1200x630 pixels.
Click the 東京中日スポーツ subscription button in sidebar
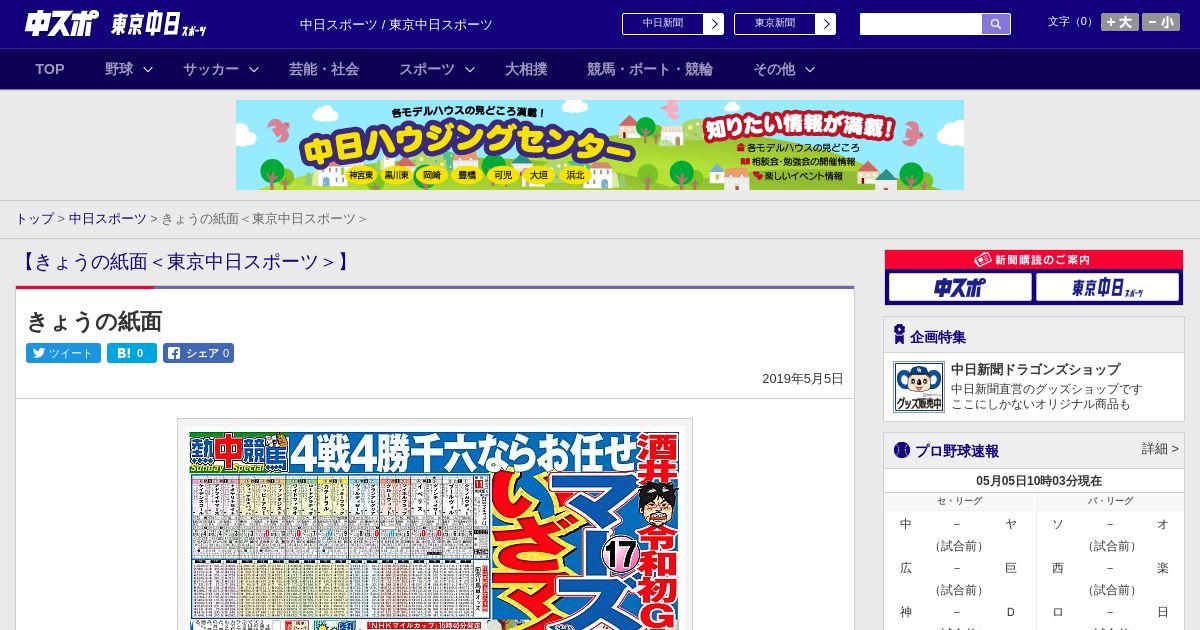pyautogui.click(x=1107, y=287)
